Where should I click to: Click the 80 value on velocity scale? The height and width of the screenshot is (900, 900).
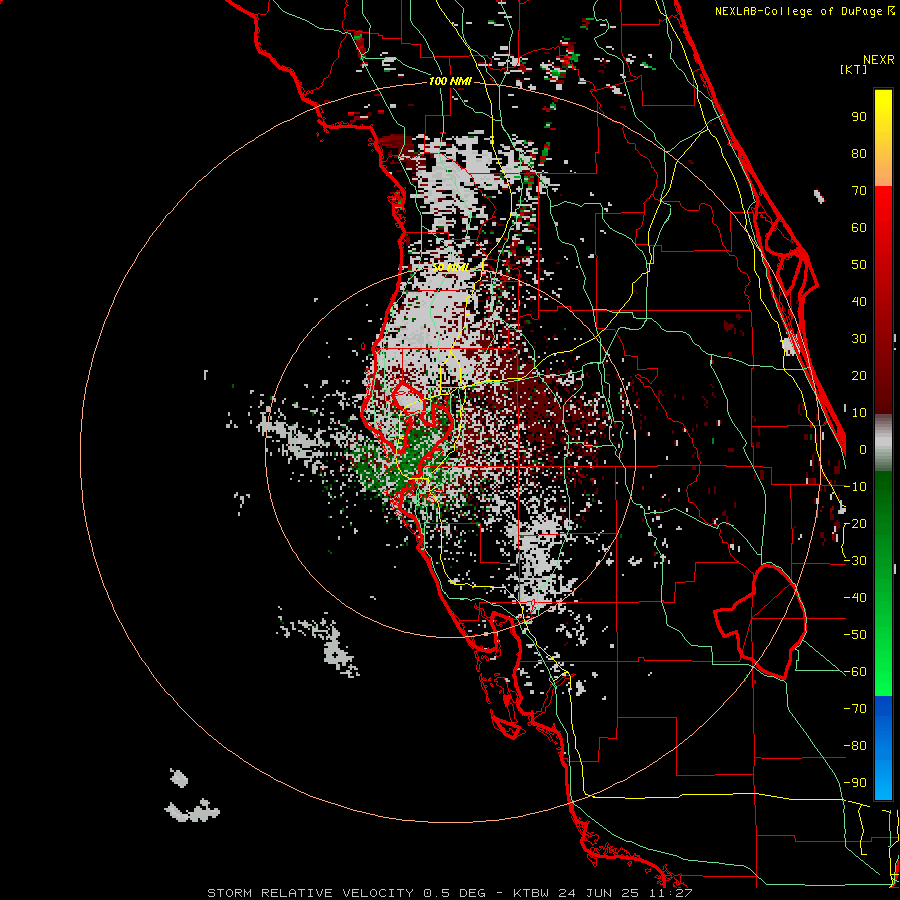pyautogui.click(x=859, y=154)
